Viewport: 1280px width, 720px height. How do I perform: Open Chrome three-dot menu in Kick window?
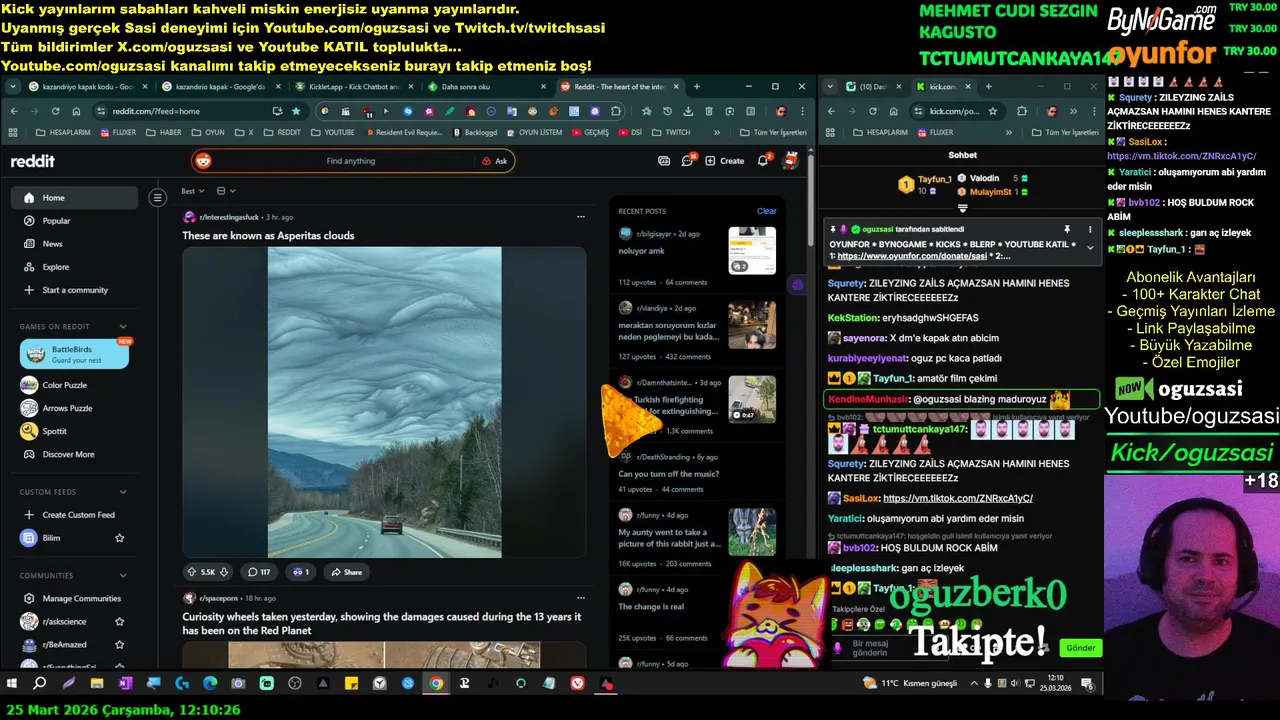click(1094, 111)
